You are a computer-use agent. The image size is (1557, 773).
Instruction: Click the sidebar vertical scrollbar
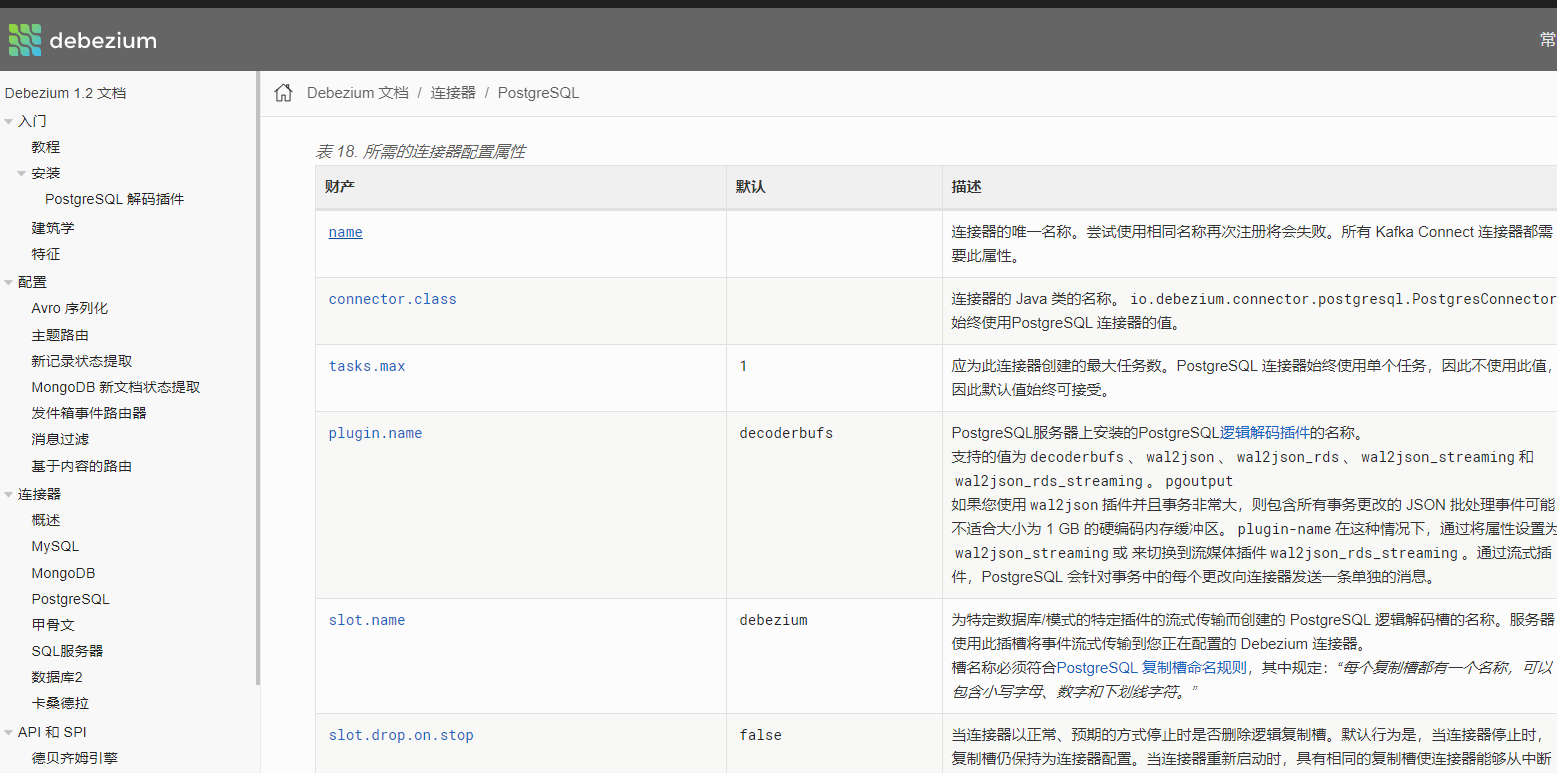(258, 378)
